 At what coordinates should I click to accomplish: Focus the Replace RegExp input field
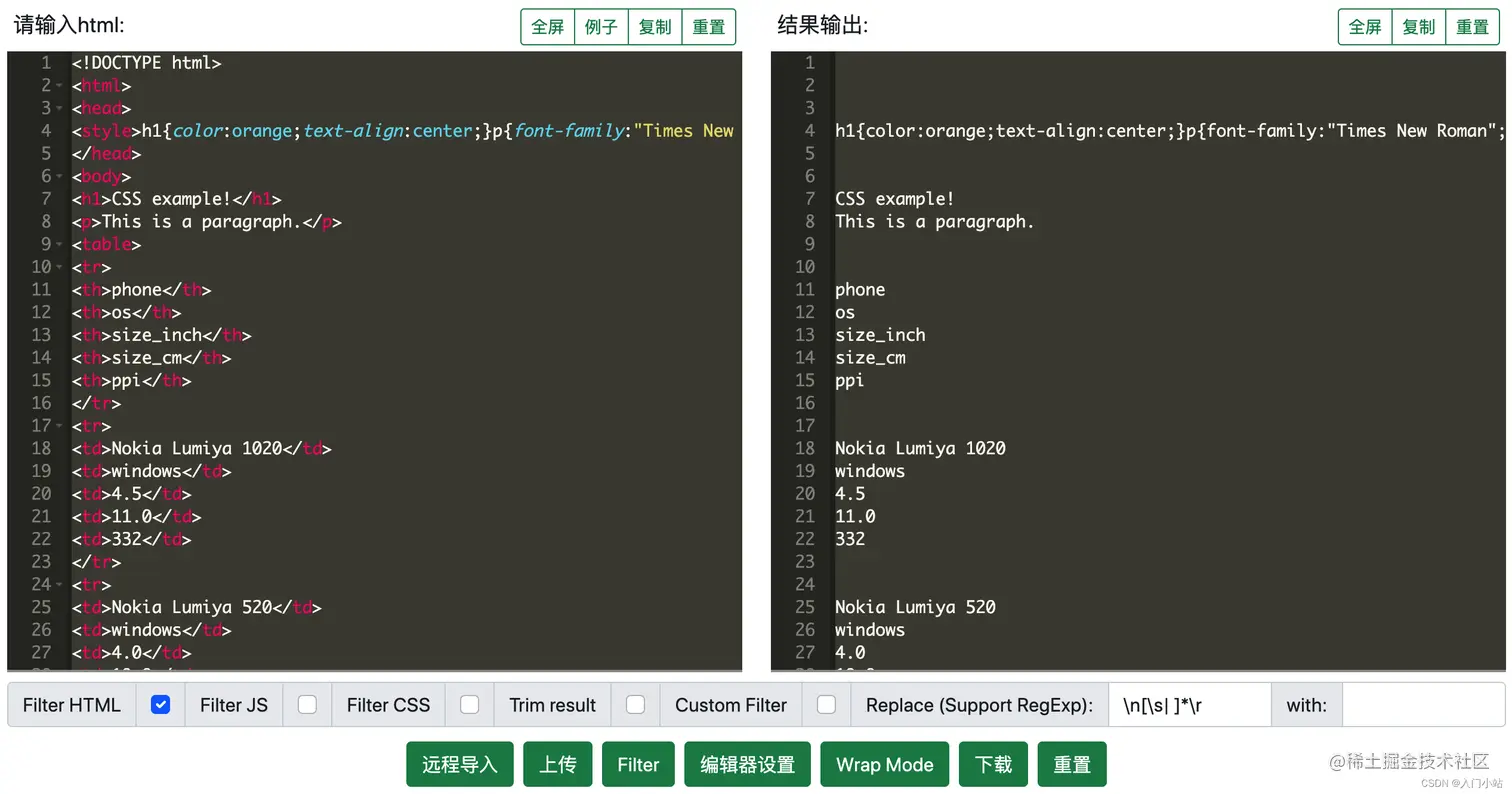1190,705
